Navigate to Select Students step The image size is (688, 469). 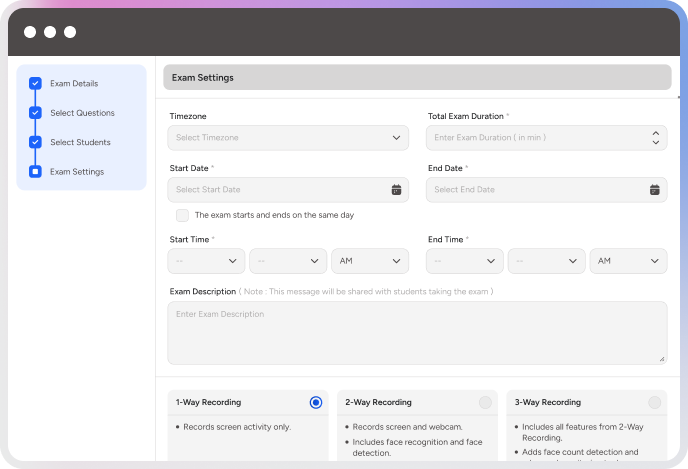80,142
